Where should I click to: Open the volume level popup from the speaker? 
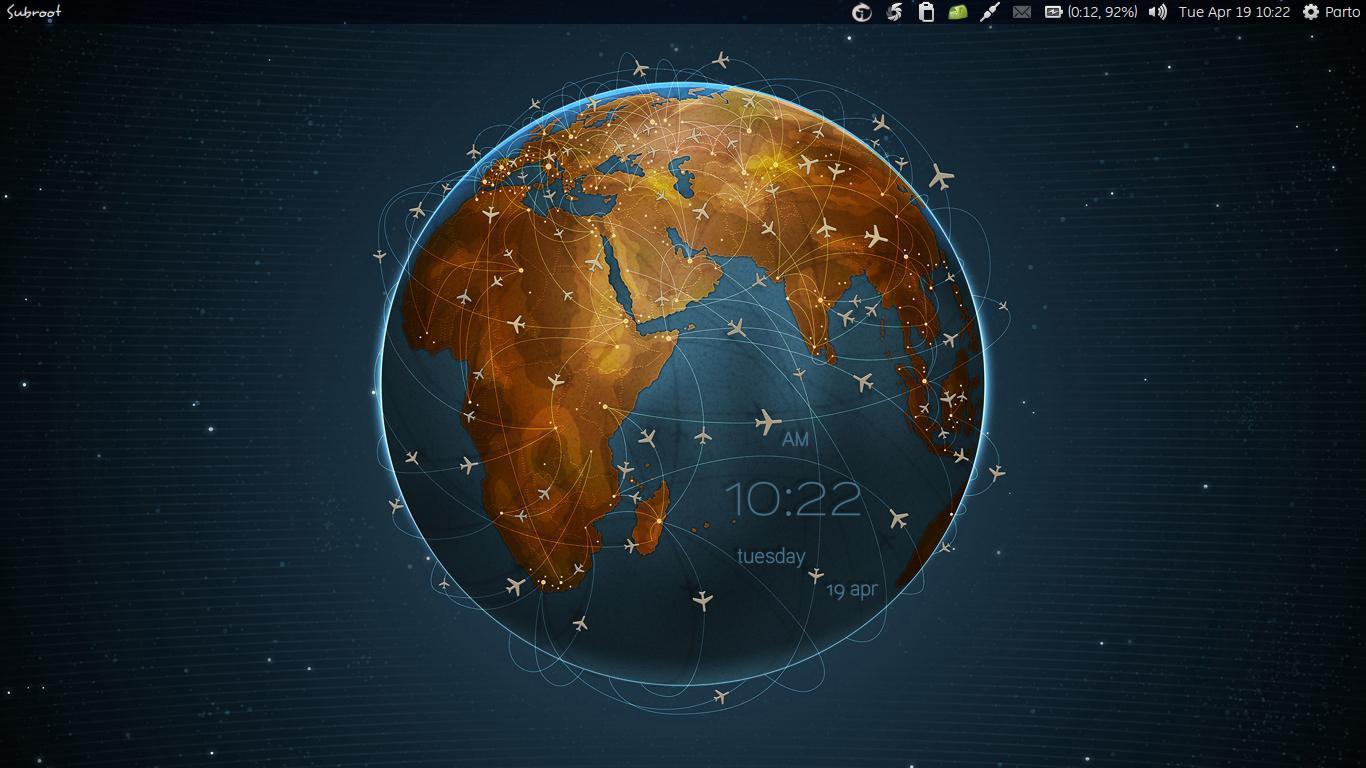(1157, 12)
